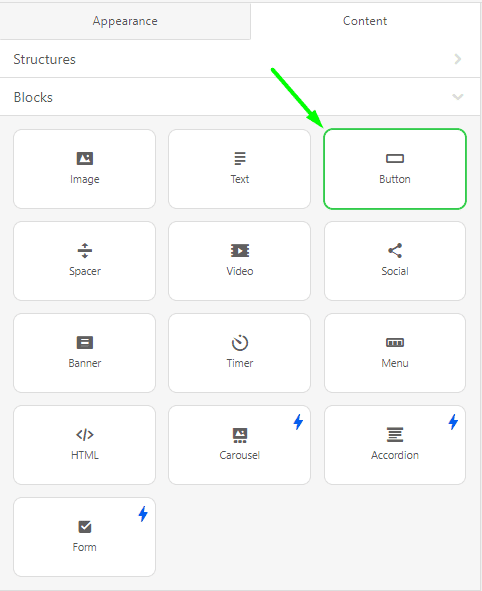Open the Content tab
Image resolution: width=482 pixels, height=591 pixels.
point(365,21)
